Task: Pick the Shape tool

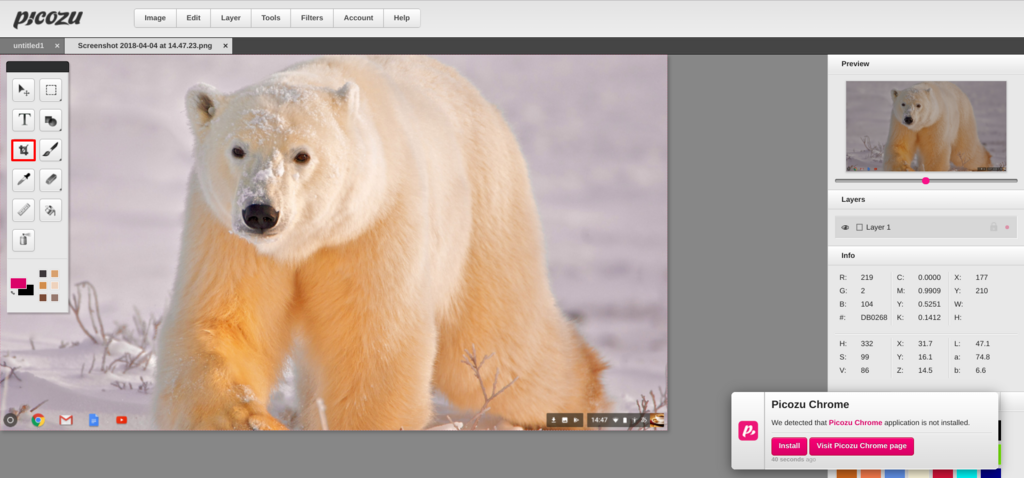Action: 50,120
